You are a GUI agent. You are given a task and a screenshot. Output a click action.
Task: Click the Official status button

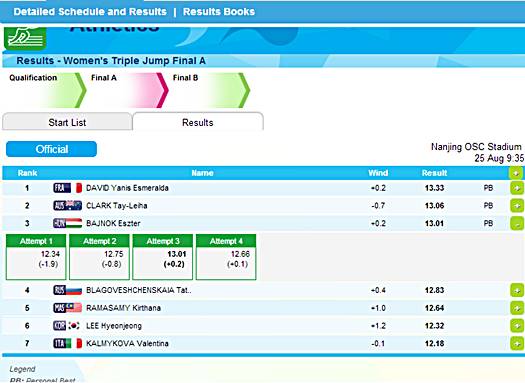tap(52, 149)
